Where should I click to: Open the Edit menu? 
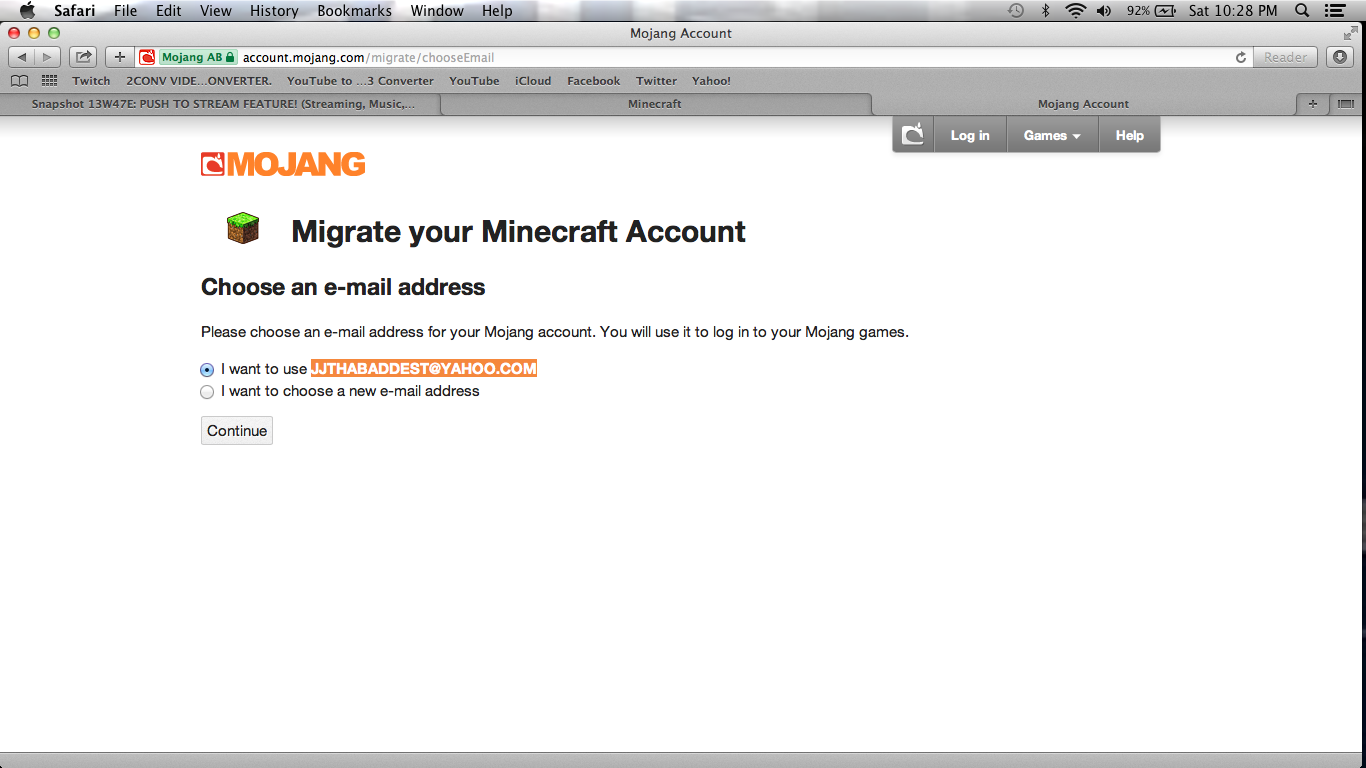(168, 10)
